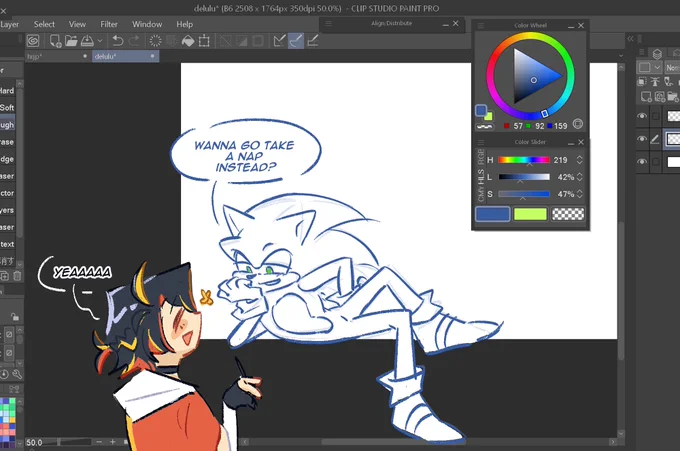Hide the selected middle layer eye icon
This screenshot has height=451, width=680.
click(x=642, y=139)
